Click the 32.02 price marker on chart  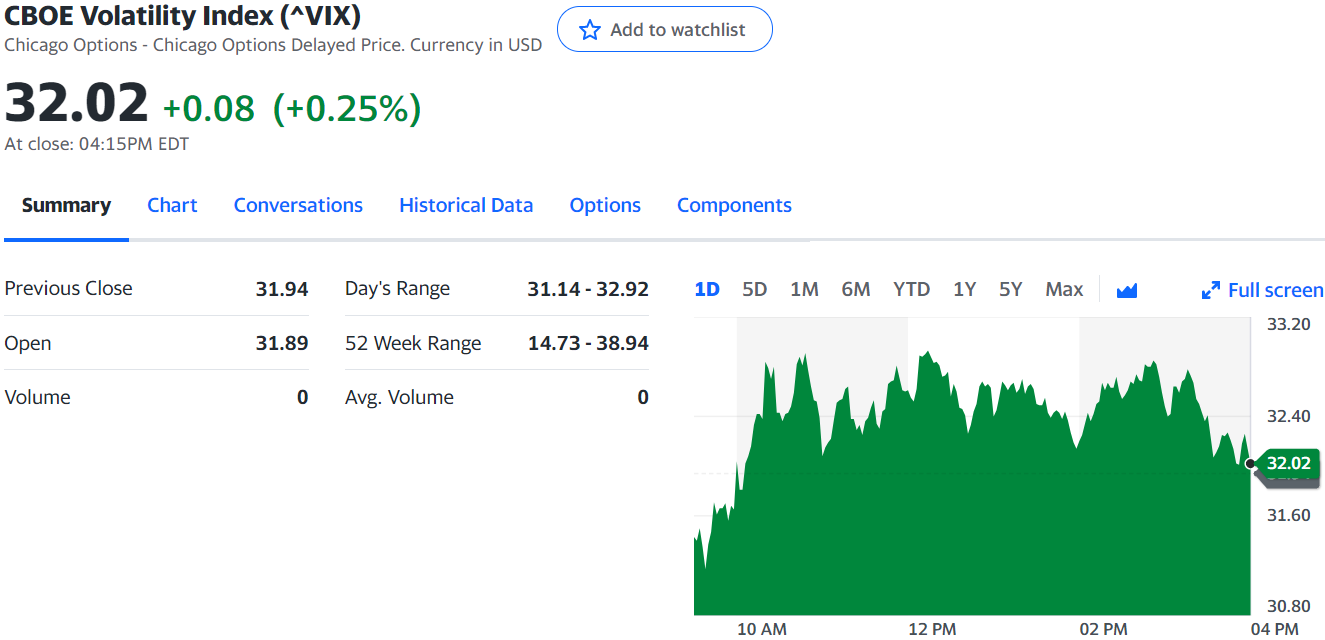tap(1287, 463)
